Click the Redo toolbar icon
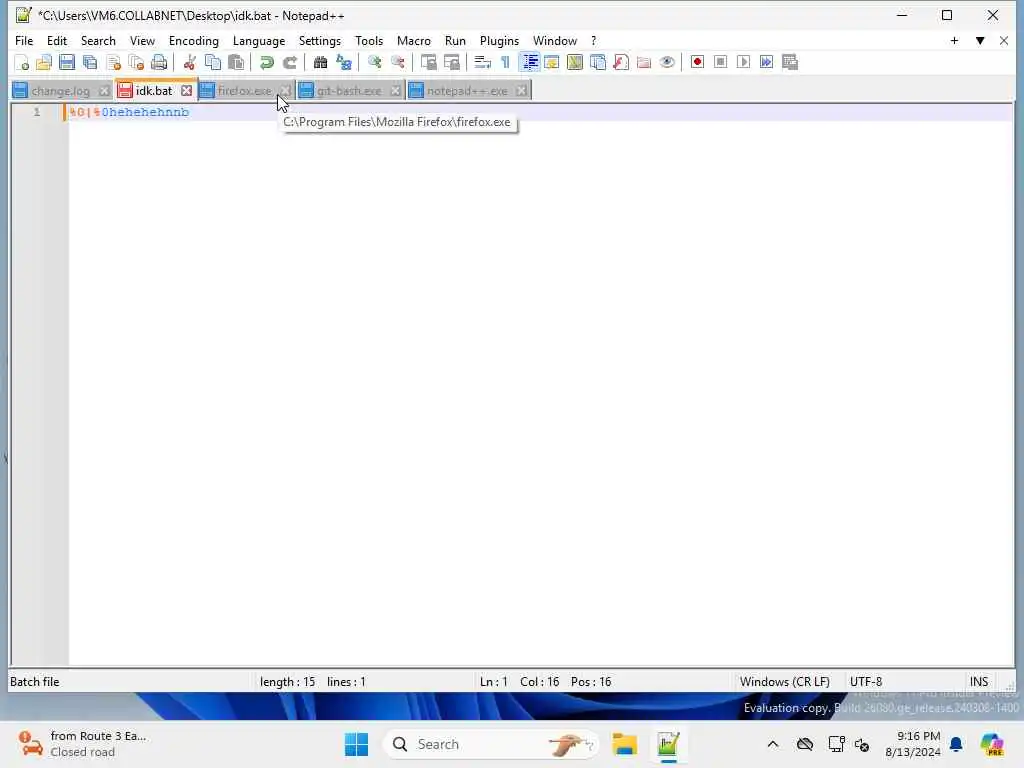 289,62
